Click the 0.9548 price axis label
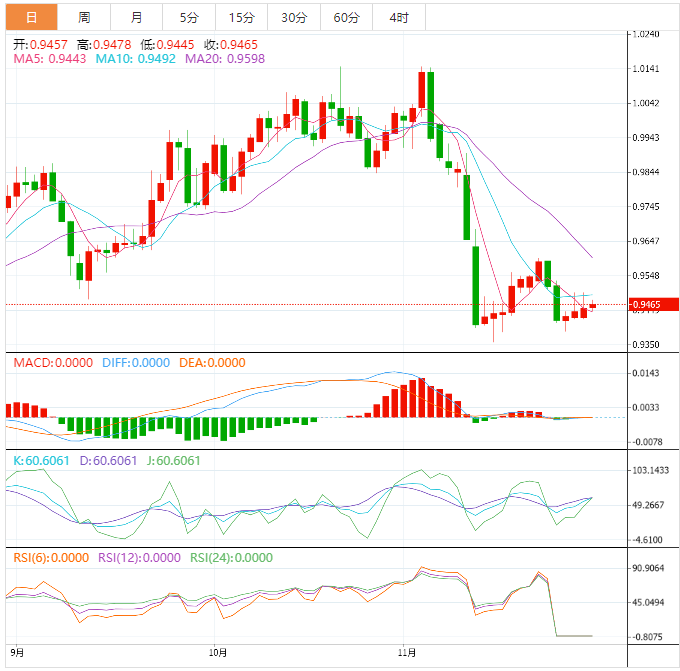This screenshot has width=680, height=671. (x=646, y=275)
